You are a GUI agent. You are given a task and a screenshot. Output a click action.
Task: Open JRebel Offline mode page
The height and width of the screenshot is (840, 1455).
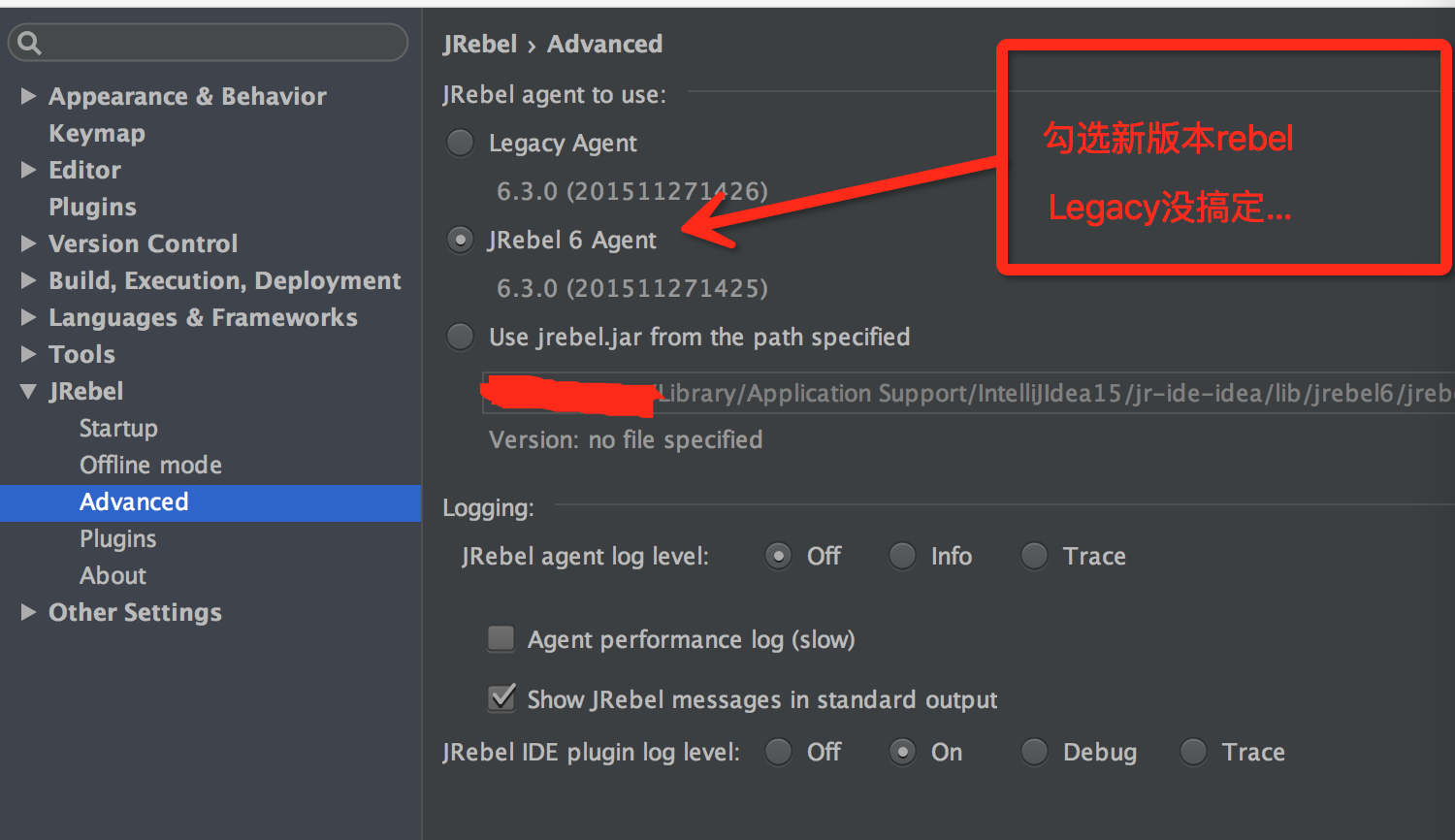click(x=150, y=465)
